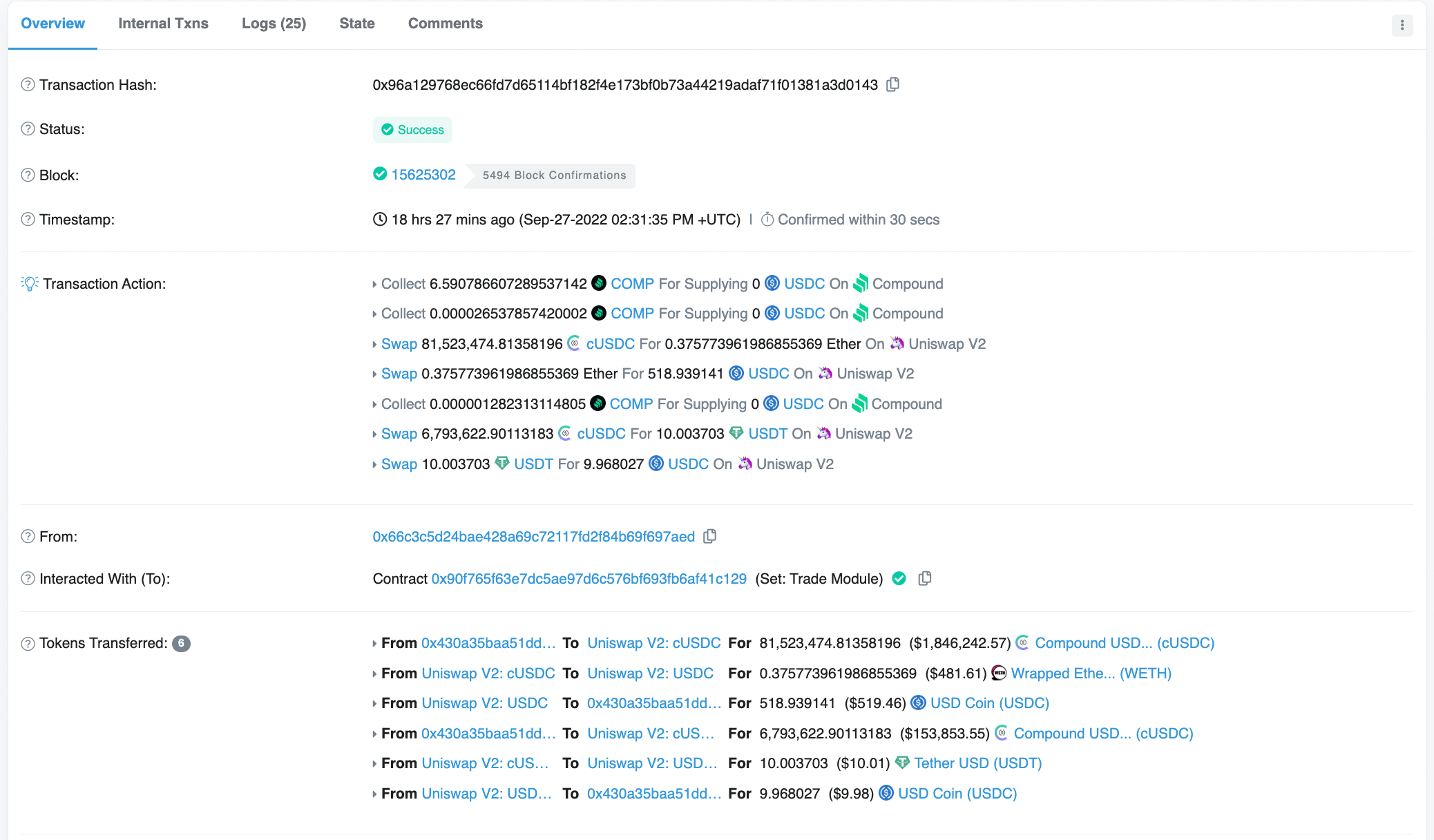
Task: Expand the first Collect COMP action arrow
Action: click(x=374, y=284)
